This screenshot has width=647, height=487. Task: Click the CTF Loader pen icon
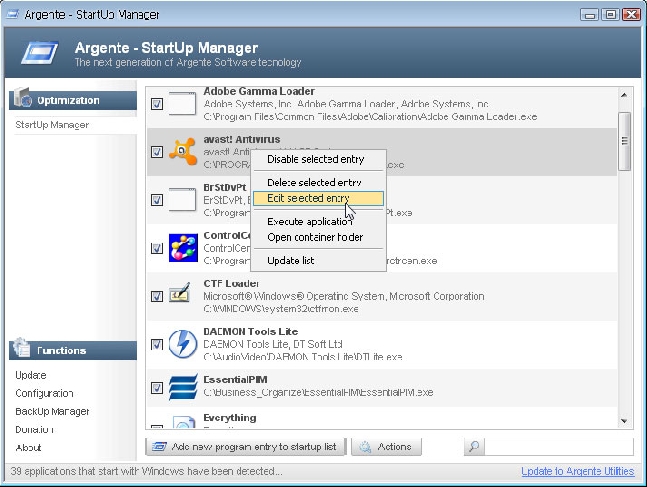coord(182,296)
